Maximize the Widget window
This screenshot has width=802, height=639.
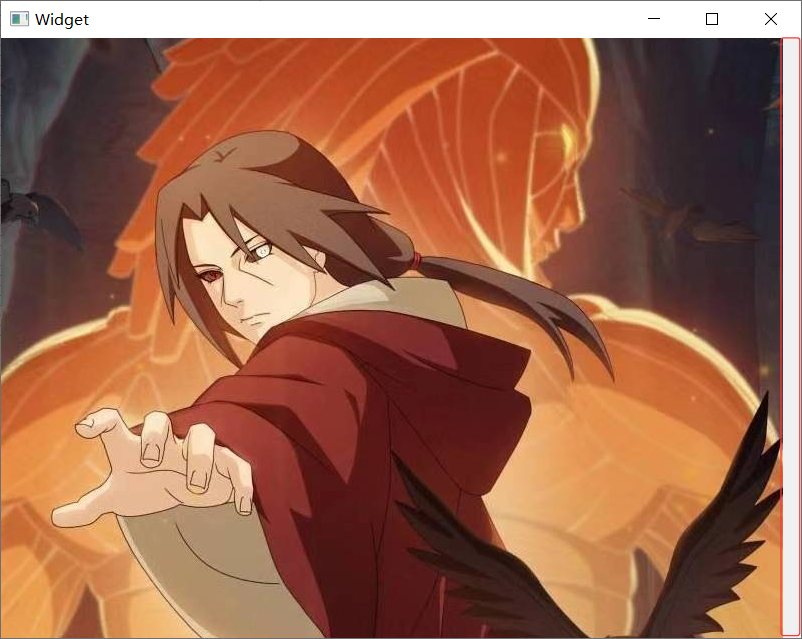click(x=712, y=19)
